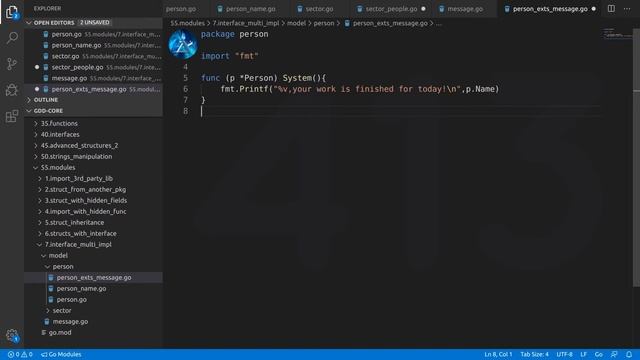Change the Go language mode
The width and height of the screenshot is (640, 360).
click(598, 354)
